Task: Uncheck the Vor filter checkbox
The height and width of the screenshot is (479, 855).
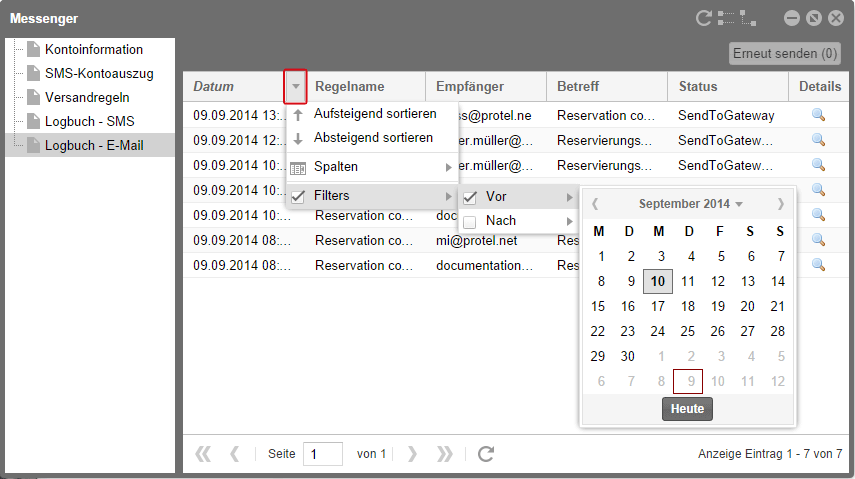Action: (x=470, y=197)
